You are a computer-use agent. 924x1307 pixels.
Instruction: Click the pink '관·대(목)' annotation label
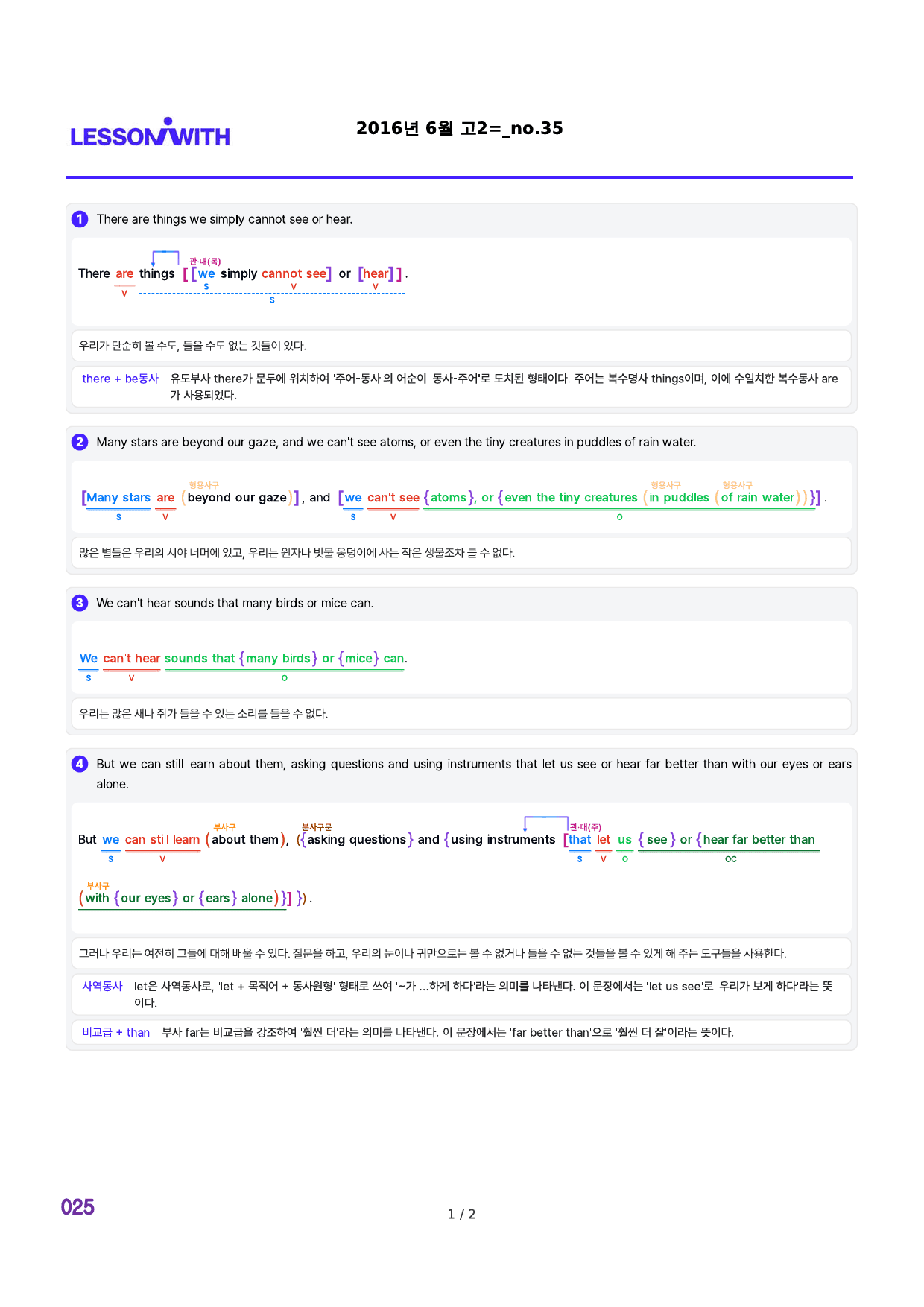(205, 262)
